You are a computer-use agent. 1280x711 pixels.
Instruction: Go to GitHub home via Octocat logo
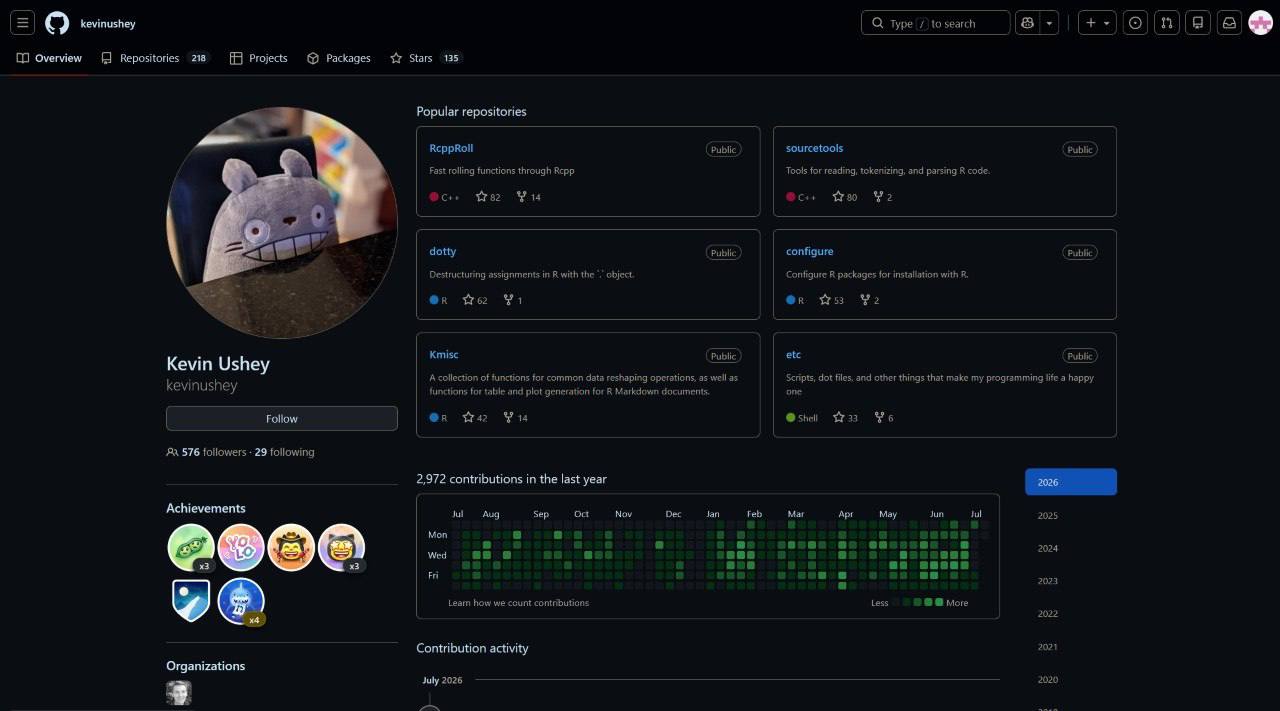[57, 23]
